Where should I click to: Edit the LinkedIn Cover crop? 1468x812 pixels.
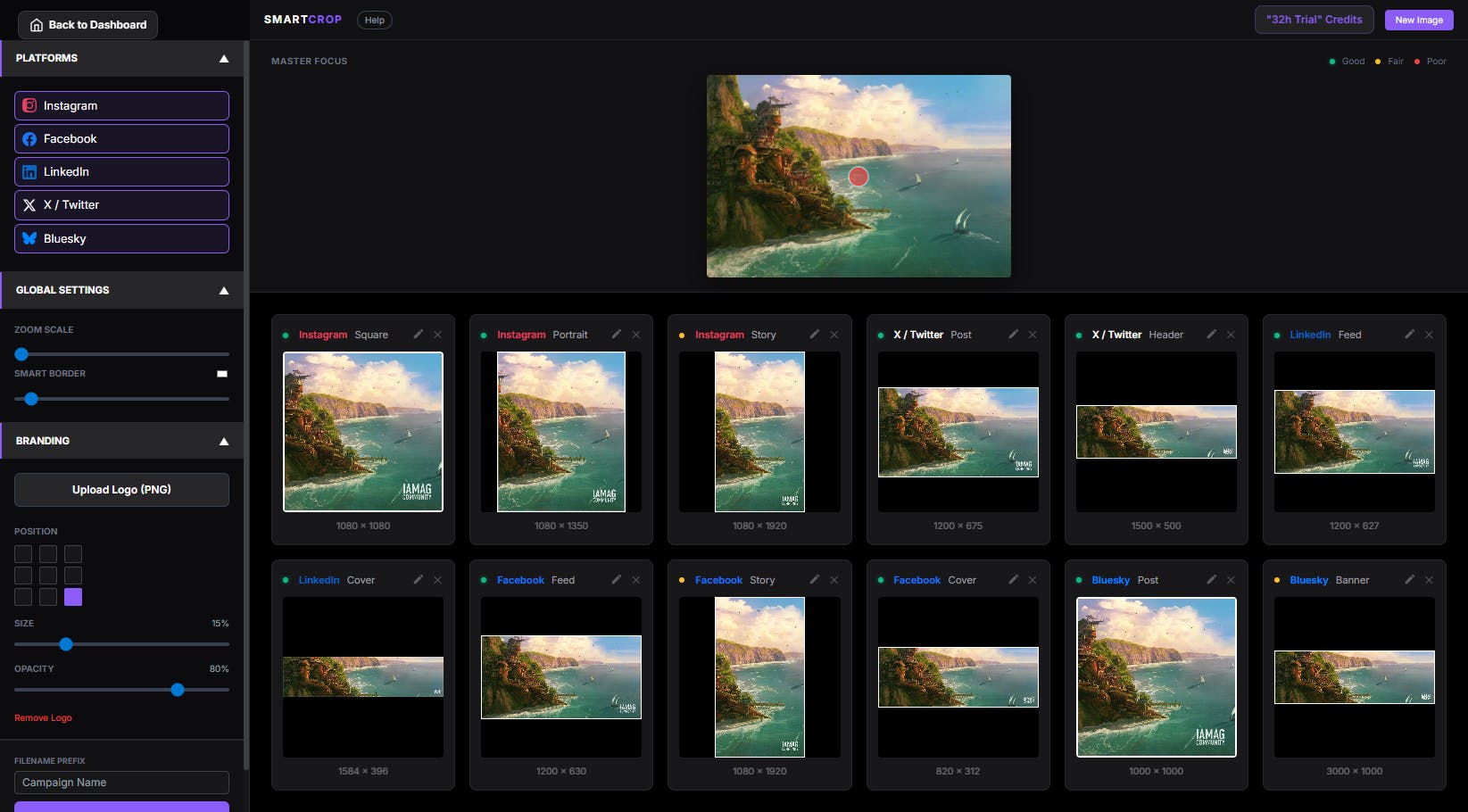coord(418,580)
